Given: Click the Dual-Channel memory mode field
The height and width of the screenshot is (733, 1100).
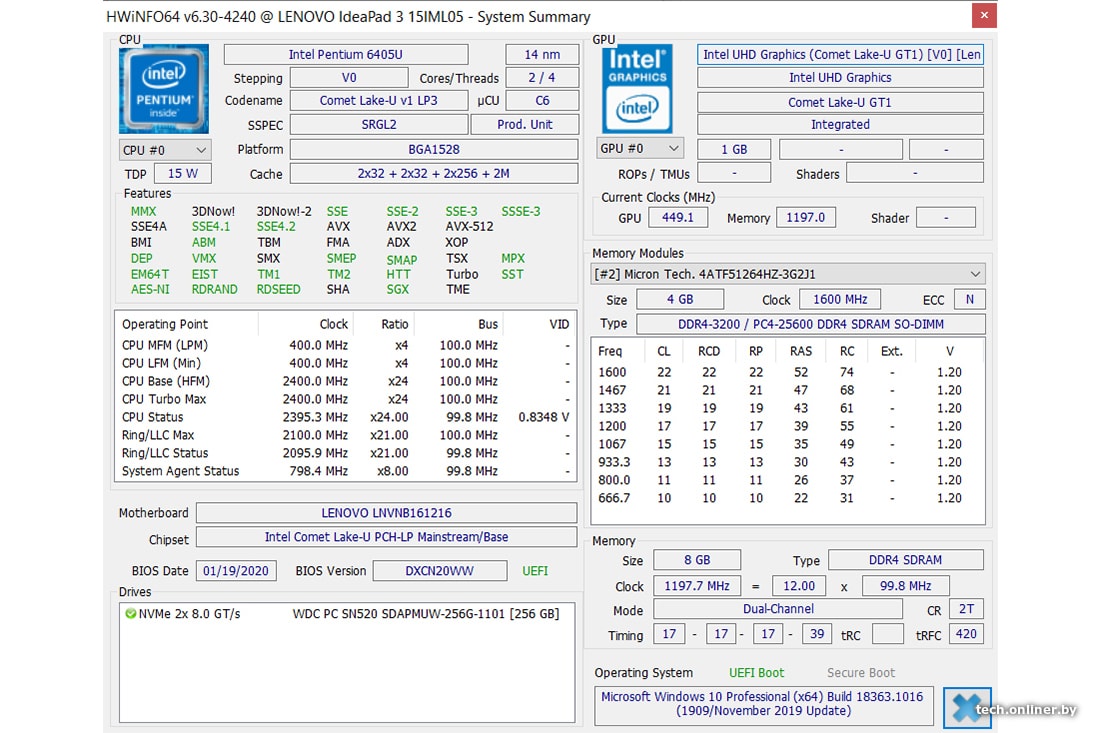Looking at the screenshot, I should pyautogui.click(x=777, y=609).
